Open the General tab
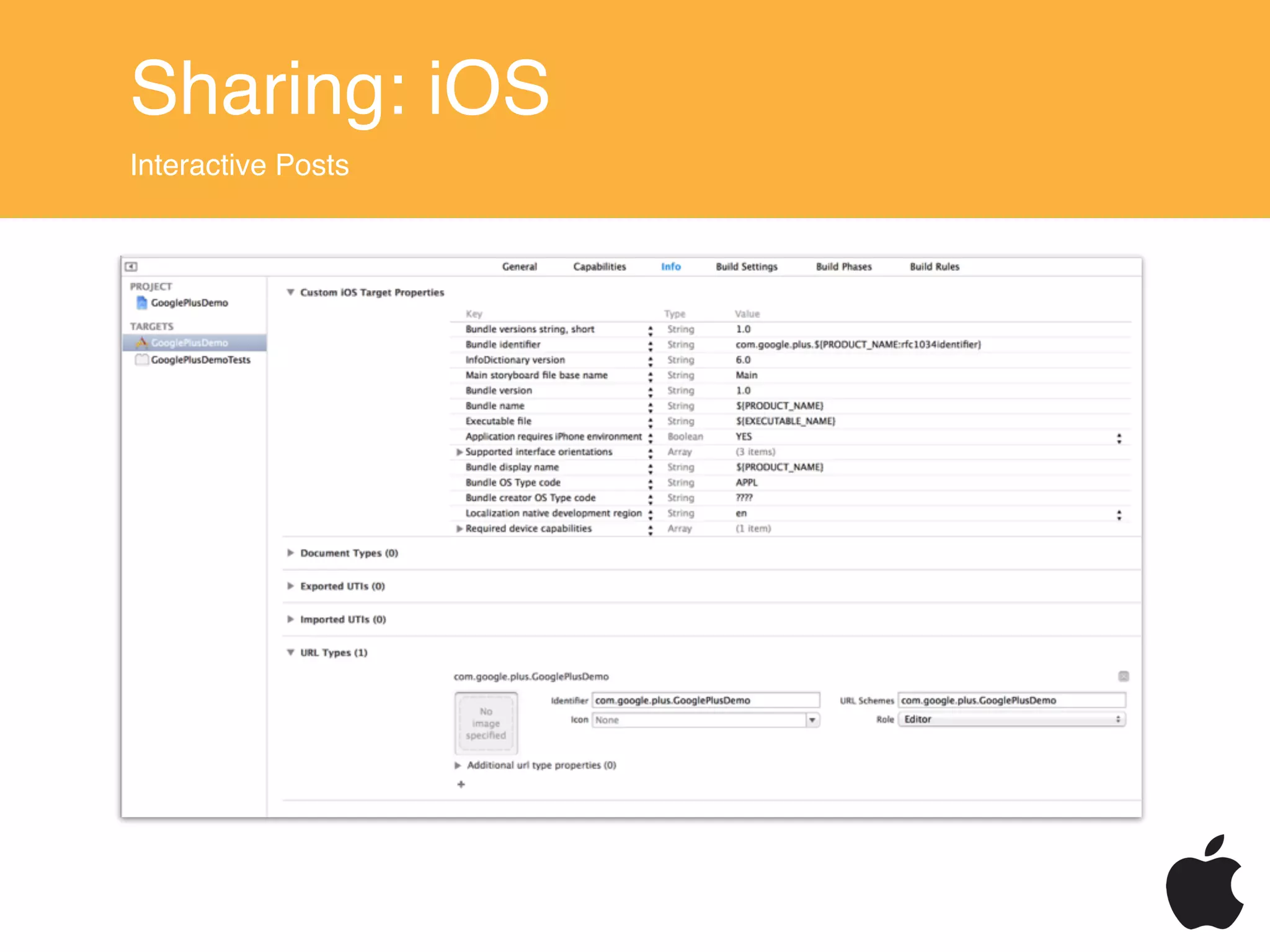 click(x=520, y=267)
